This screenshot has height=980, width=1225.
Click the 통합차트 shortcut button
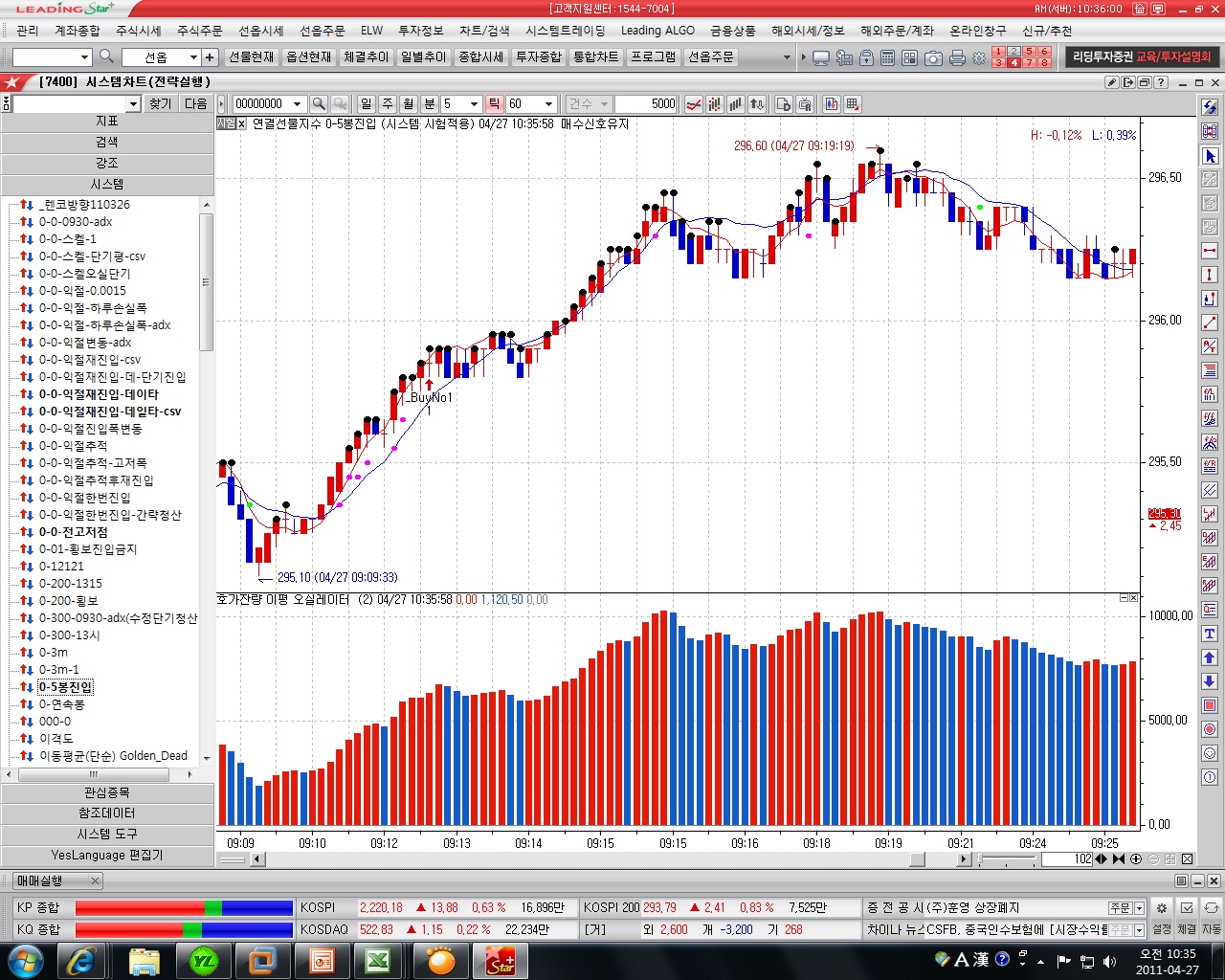point(596,57)
